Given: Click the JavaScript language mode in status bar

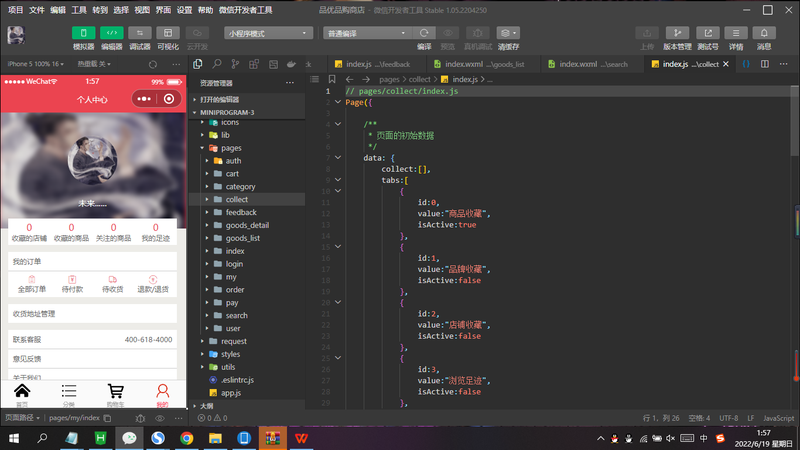Looking at the screenshot, I should pos(779,418).
